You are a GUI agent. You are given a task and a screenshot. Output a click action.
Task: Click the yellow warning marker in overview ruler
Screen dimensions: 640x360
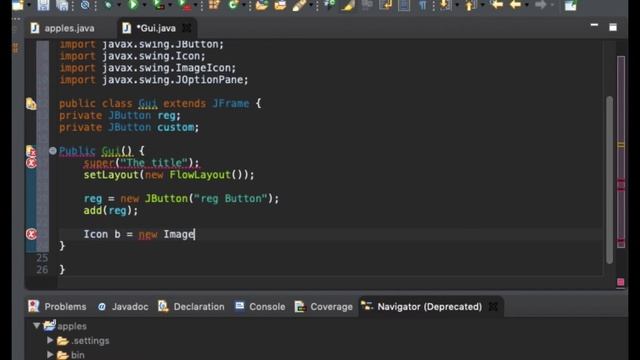coord(621,144)
